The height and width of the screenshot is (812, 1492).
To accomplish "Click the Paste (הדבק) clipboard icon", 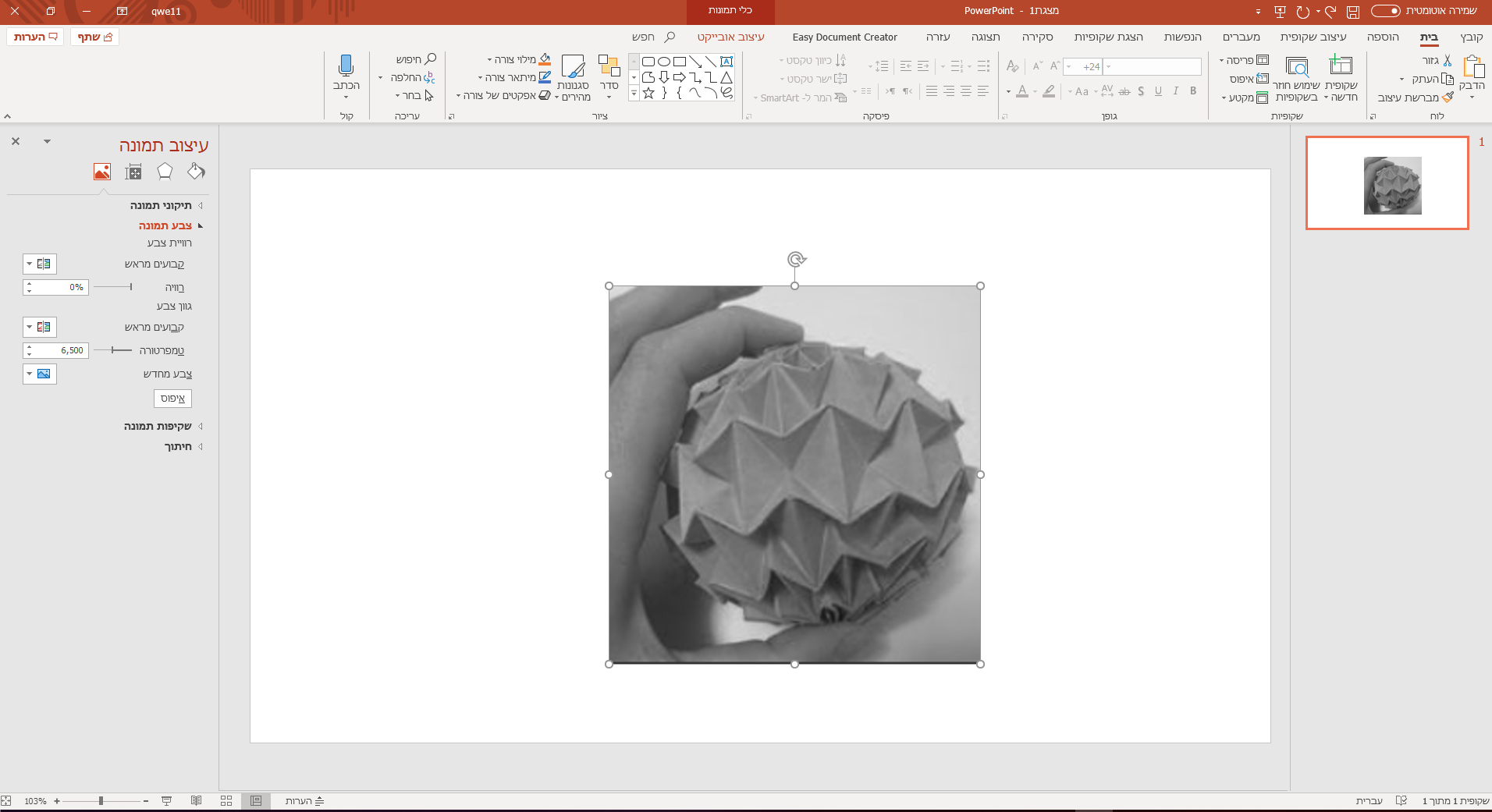I will coord(1473,66).
